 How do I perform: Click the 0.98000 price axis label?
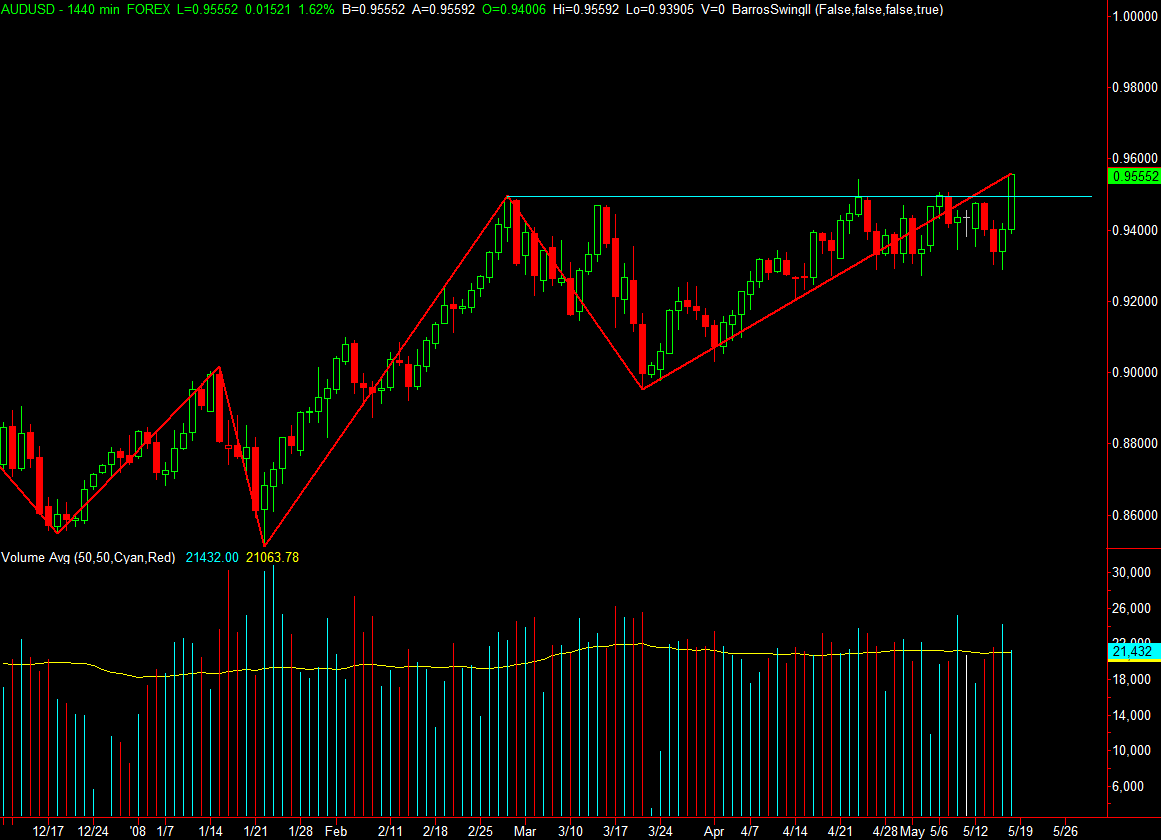tap(1135, 87)
